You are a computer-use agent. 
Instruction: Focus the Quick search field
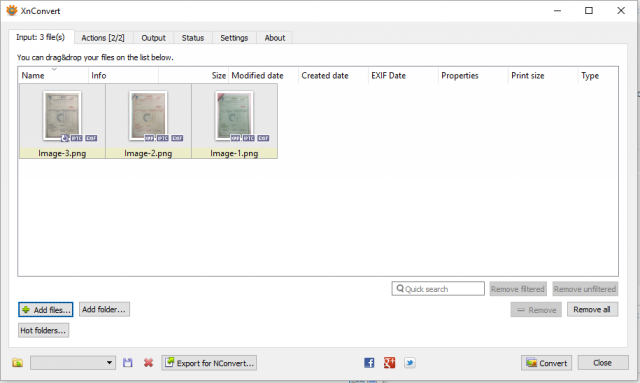tap(438, 289)
